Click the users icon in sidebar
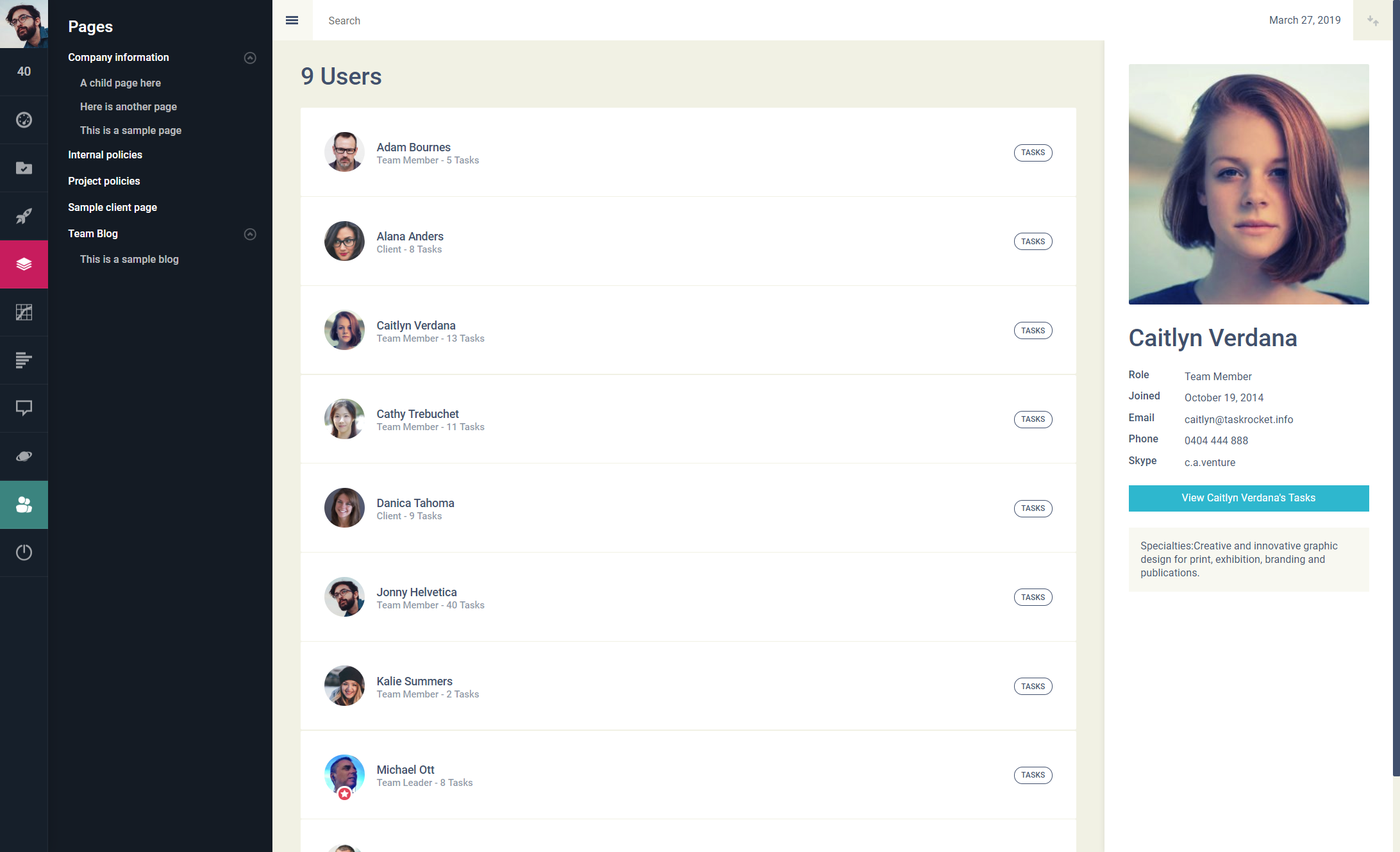1400x852 pixels. (x=24, y=505)
